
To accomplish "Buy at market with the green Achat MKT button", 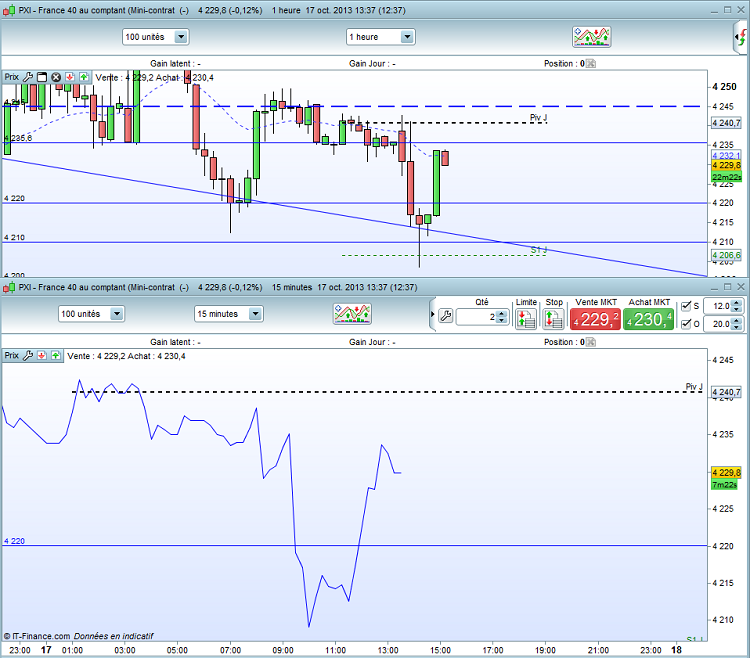I will click(649, 319).
